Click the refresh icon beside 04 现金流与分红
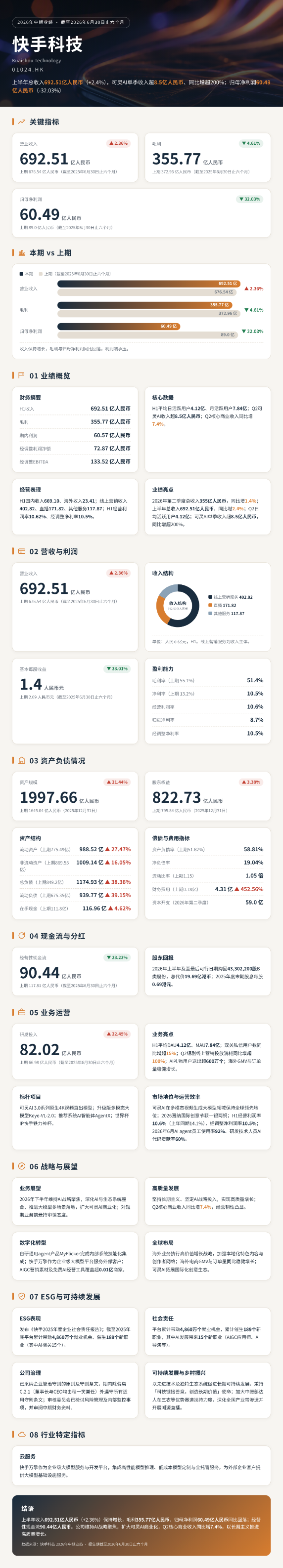Viewport: 283px width, 1568px height. pyautogui.click(x=22, y=936)
